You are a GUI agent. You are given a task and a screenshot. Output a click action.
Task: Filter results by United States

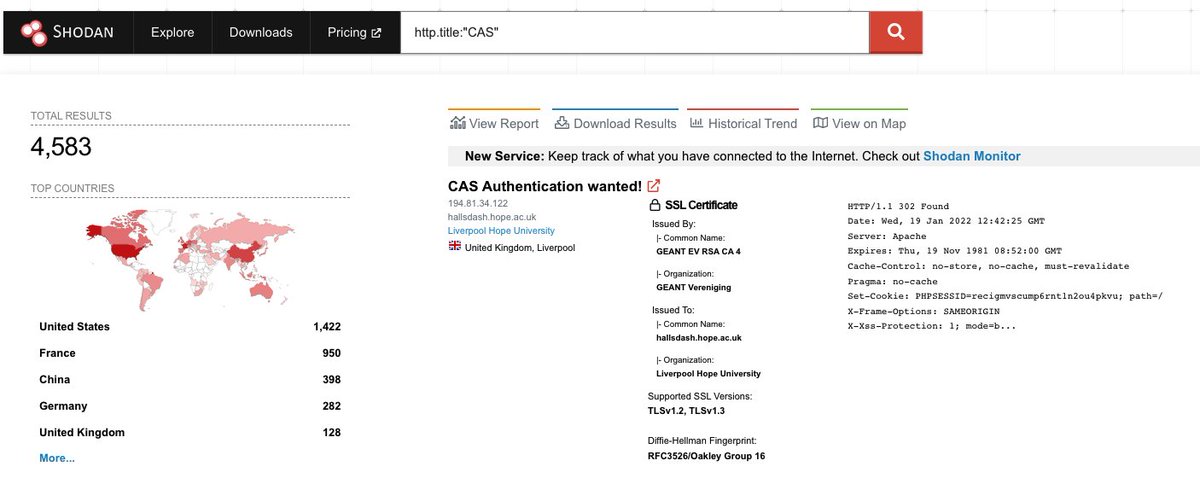point(74,327)
